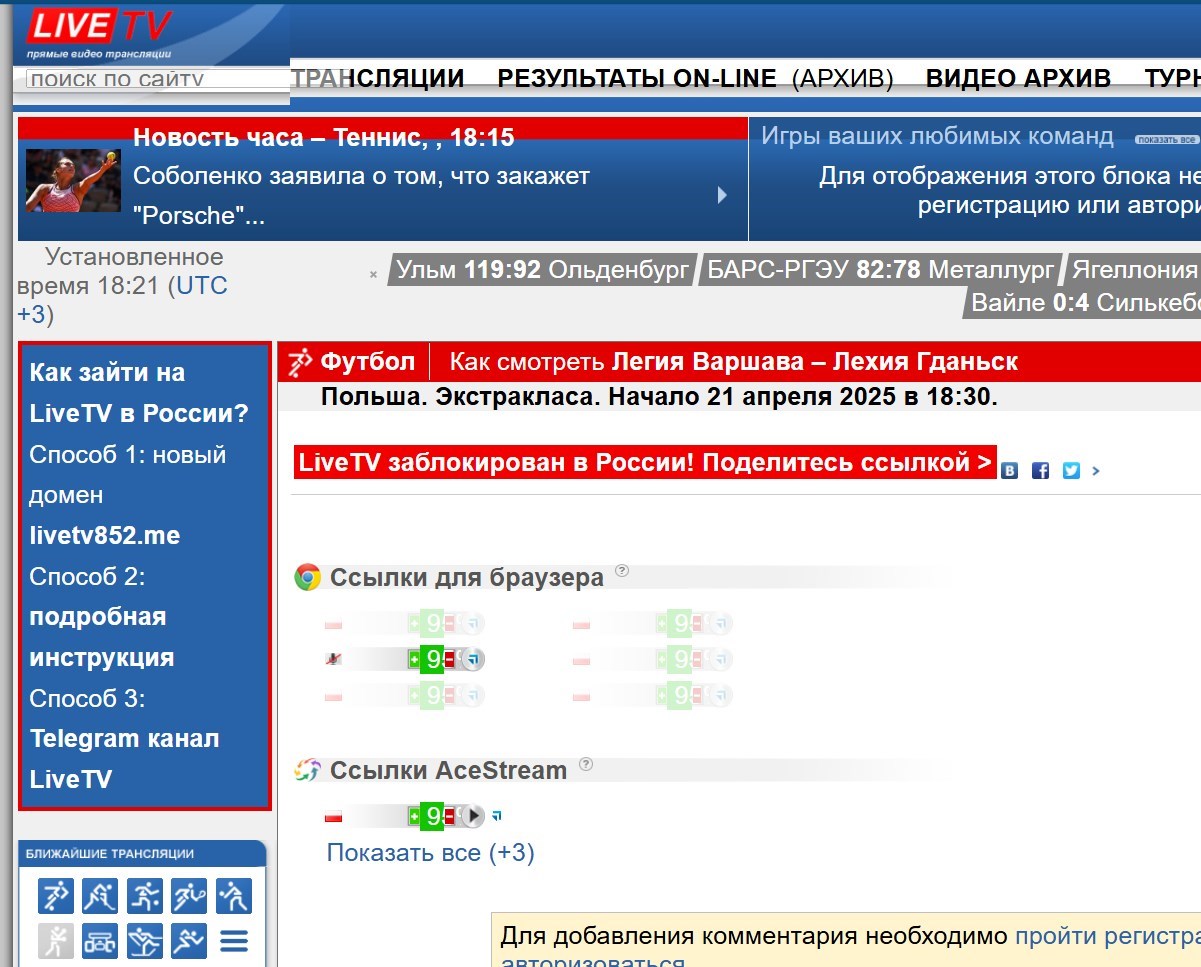Viewport: 1201px width, 967px height.
Task: Open the ice hockey broadcasts icon
Action: pos(100,896)
